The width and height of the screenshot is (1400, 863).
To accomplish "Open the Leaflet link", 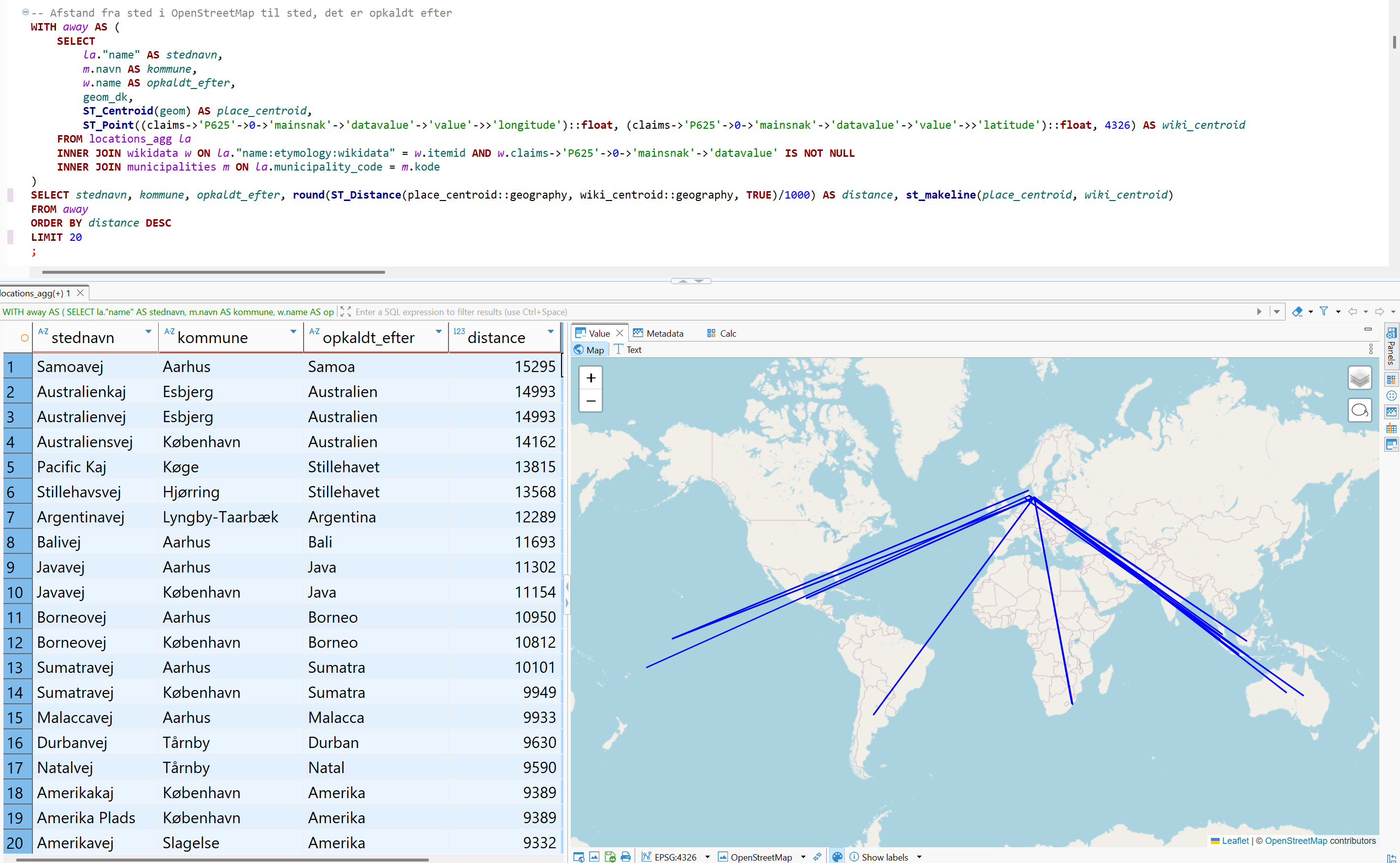I will pos(1235,841).
